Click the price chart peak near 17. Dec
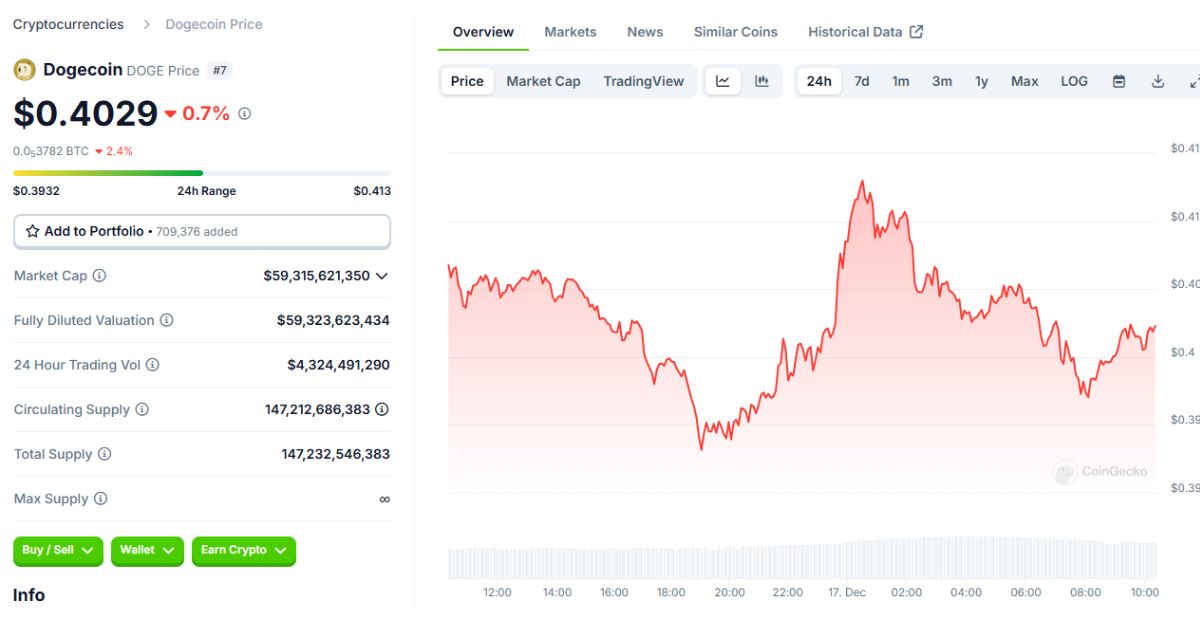Screen dimensions: 1200x628 [862, 182]
